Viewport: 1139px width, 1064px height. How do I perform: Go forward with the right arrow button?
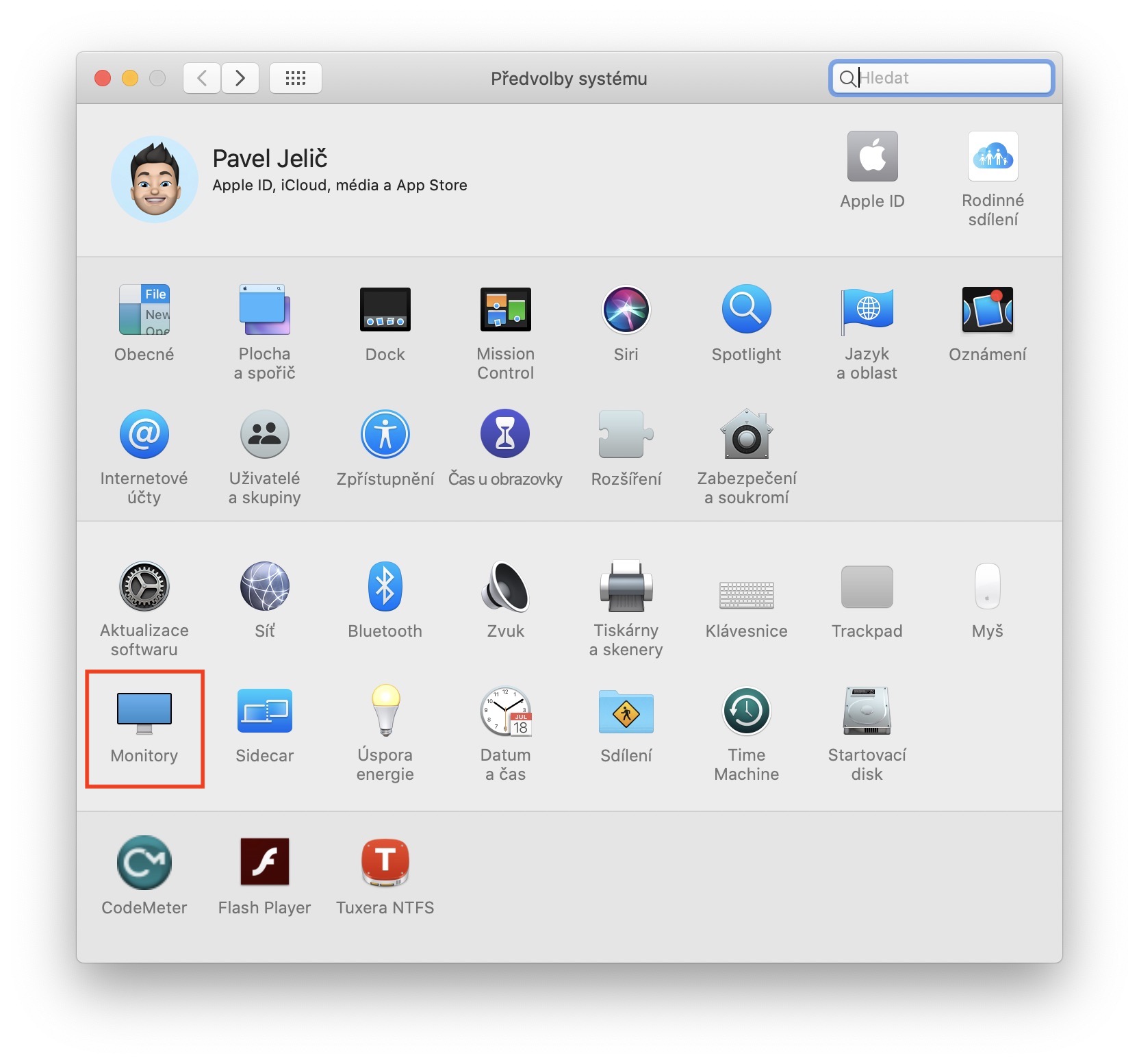pyautogui.click(x=240, y=78)
